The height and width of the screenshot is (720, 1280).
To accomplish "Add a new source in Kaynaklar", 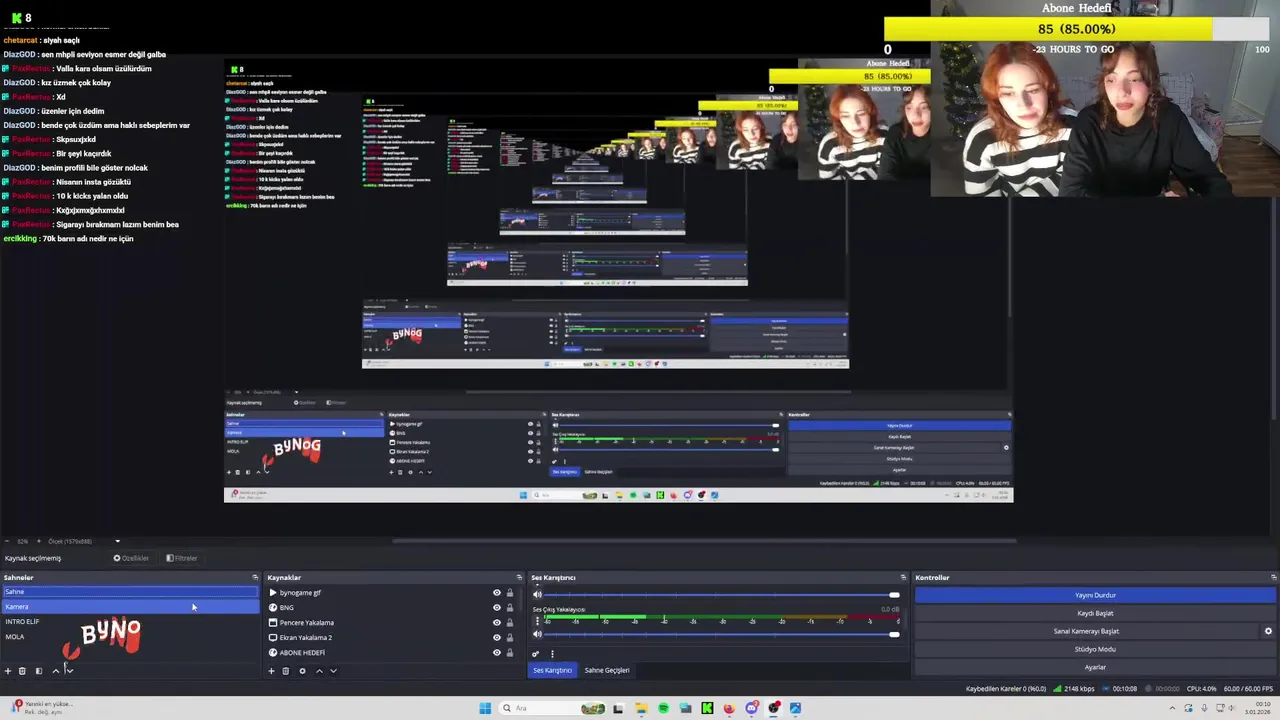I will click(271, 671).
